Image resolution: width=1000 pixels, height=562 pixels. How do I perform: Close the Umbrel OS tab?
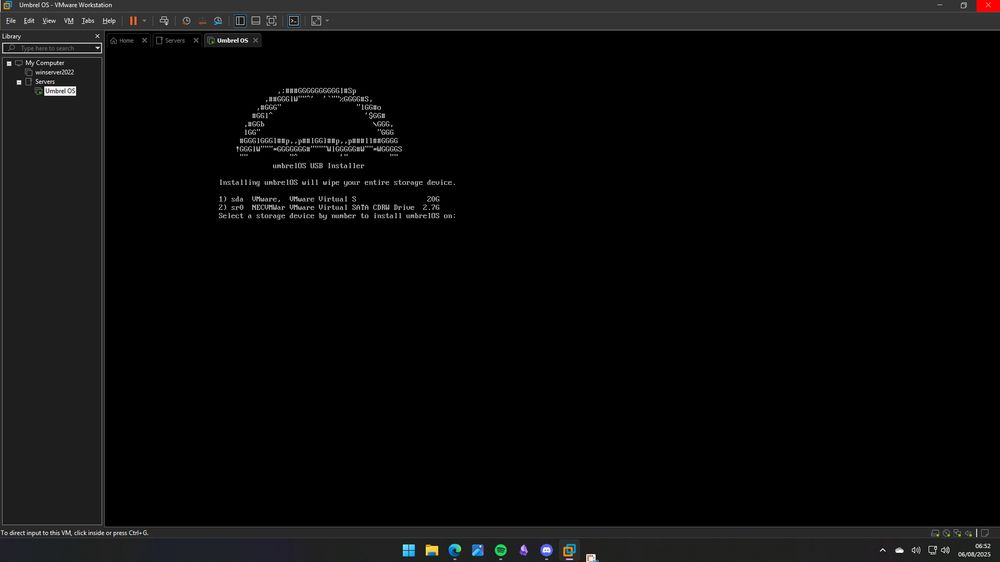pos(255,40)
